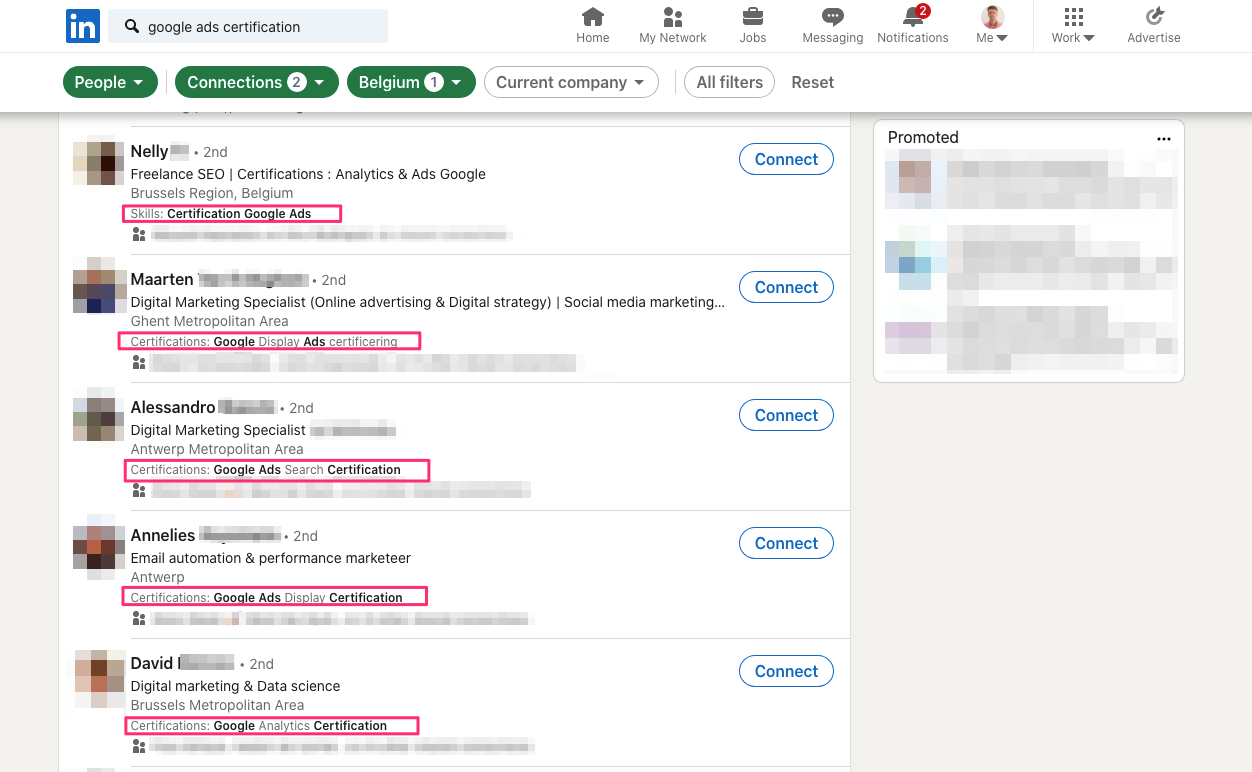Connect with David
The height and width of the screenshot is (772, 1252).
point(786,671)
